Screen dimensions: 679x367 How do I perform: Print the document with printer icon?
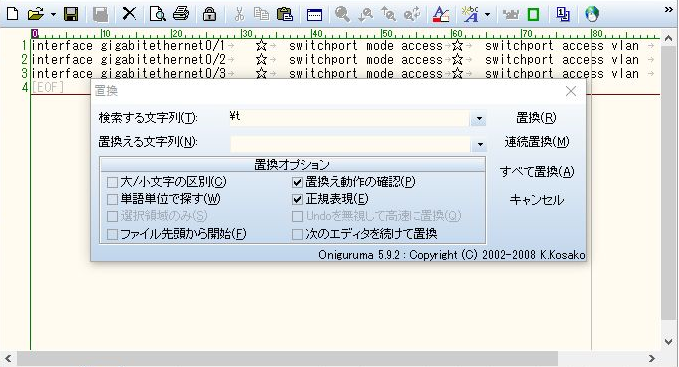[x=181, y=14]
